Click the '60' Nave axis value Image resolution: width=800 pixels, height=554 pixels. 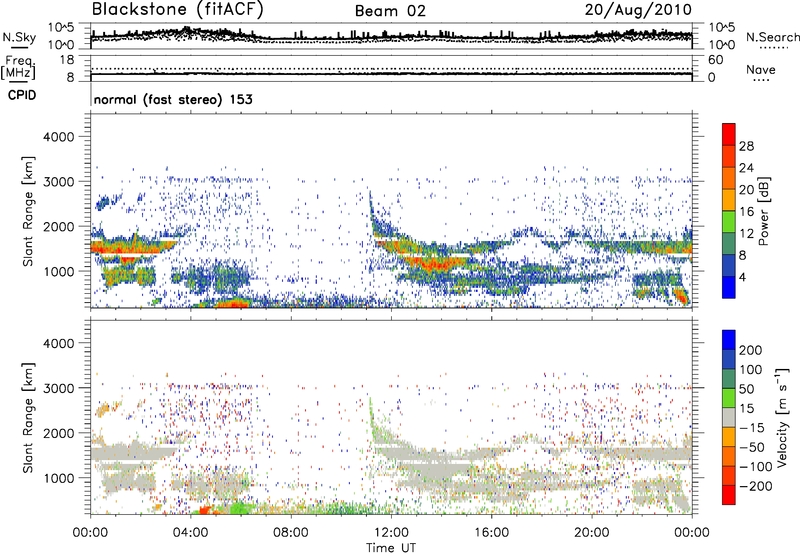click(716, 60)
